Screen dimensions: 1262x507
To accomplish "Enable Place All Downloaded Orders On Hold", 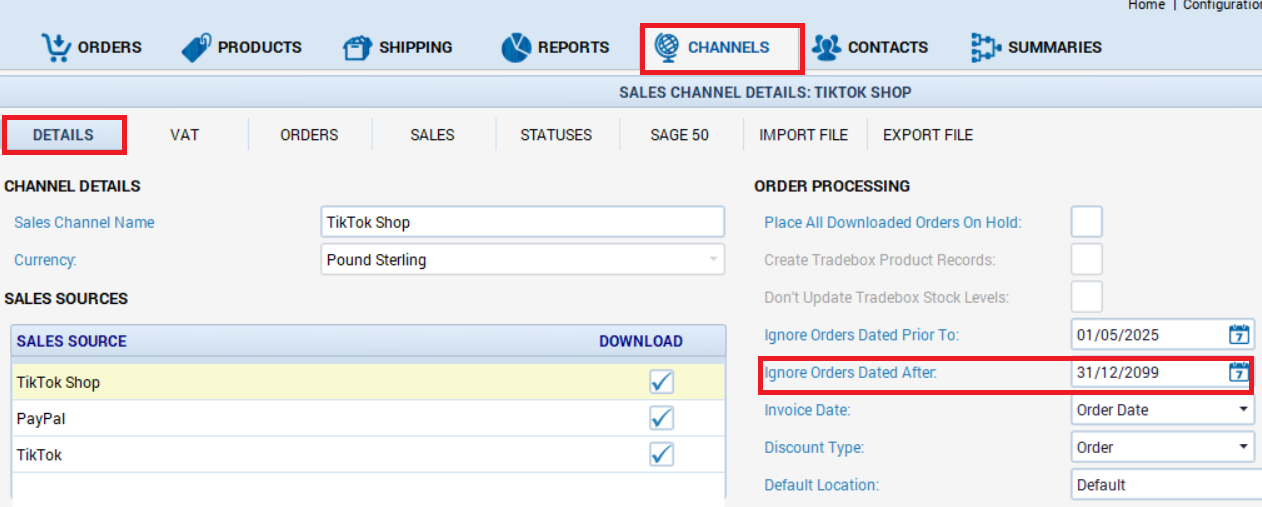I will [x=1087, y=221].
